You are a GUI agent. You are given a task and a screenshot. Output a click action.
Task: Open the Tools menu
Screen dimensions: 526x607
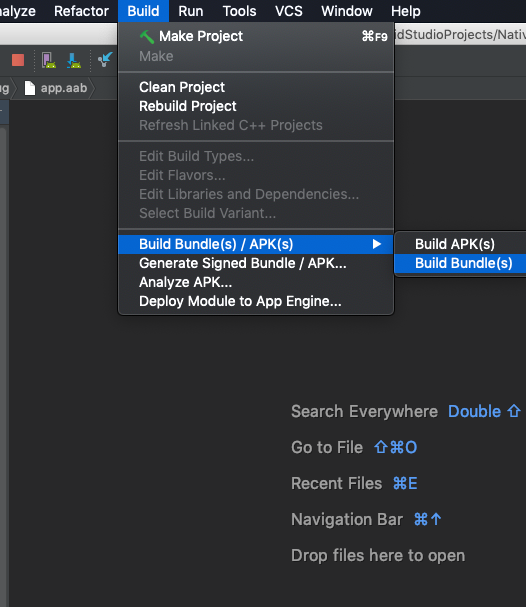pos(239,11)
